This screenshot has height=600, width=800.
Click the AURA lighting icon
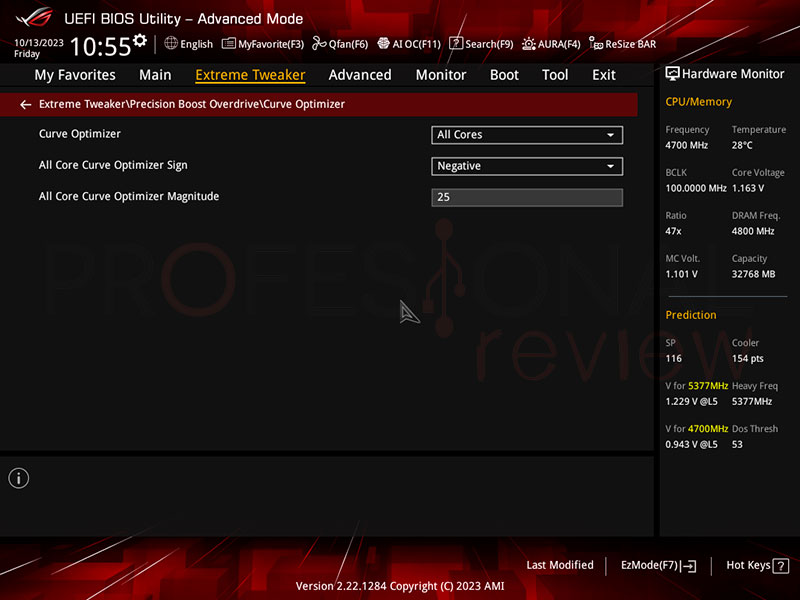[x=529, y=44]
